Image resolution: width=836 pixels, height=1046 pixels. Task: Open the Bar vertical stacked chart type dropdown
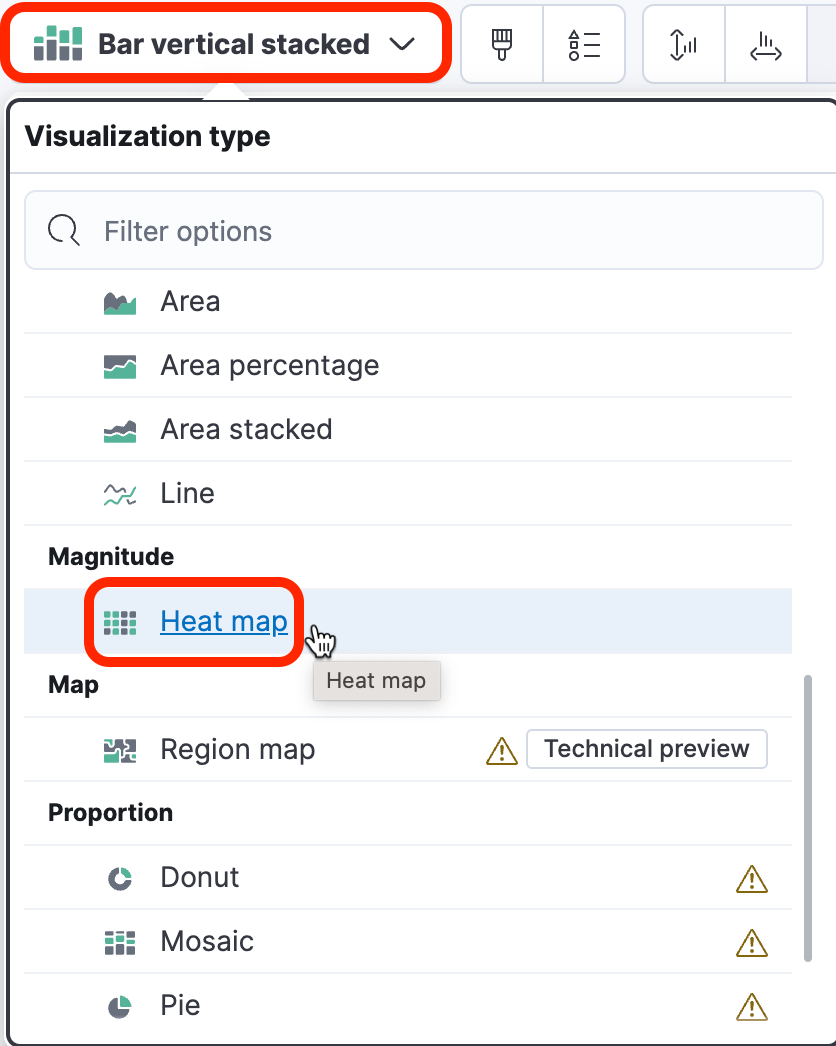coord(226,44)
